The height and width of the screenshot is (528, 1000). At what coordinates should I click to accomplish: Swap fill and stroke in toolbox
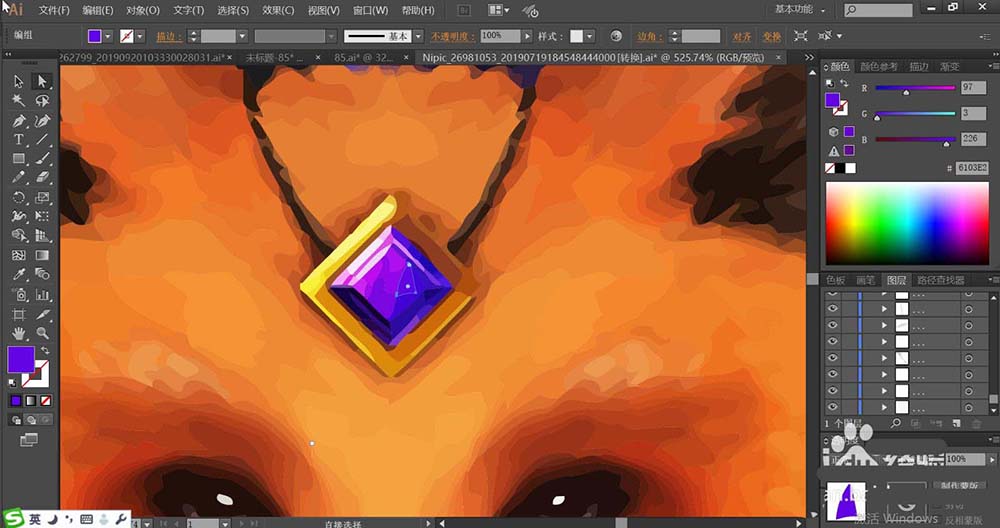tap(45, 351)
